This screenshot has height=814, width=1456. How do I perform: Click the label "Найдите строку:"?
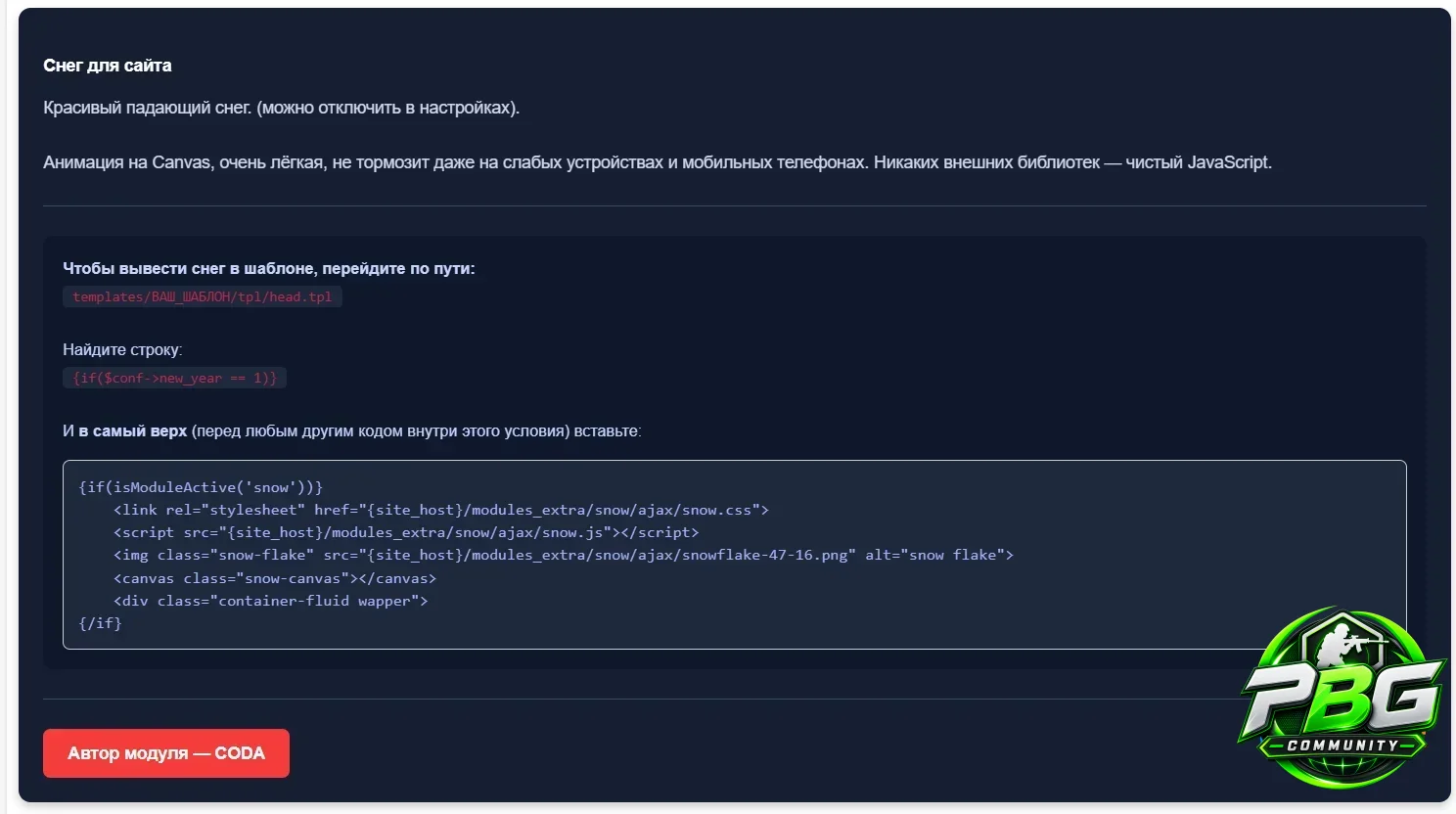tap(122, 349)
